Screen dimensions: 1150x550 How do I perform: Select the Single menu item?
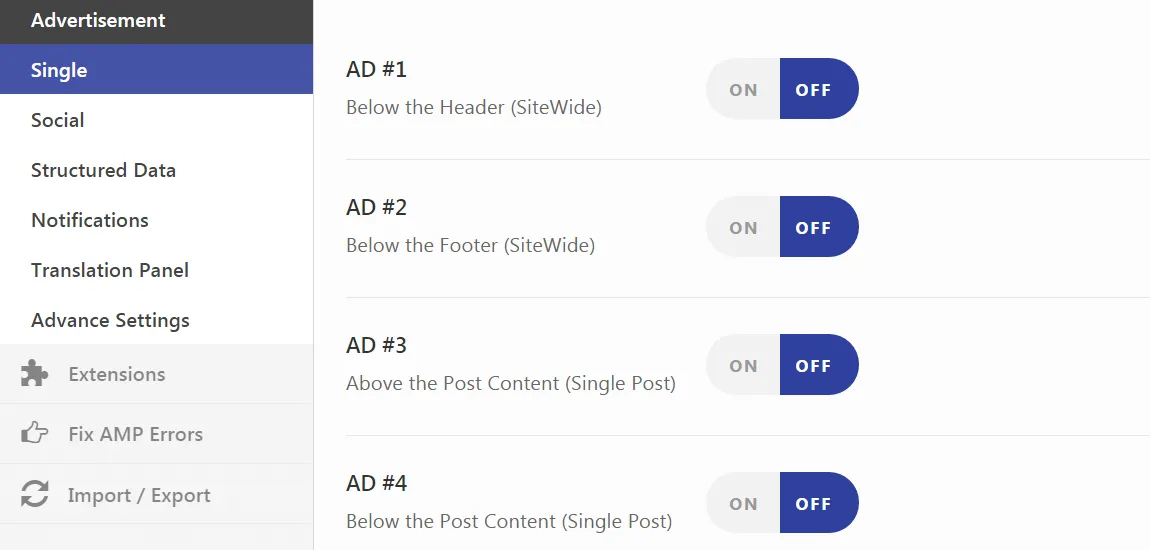click(59, 70)
